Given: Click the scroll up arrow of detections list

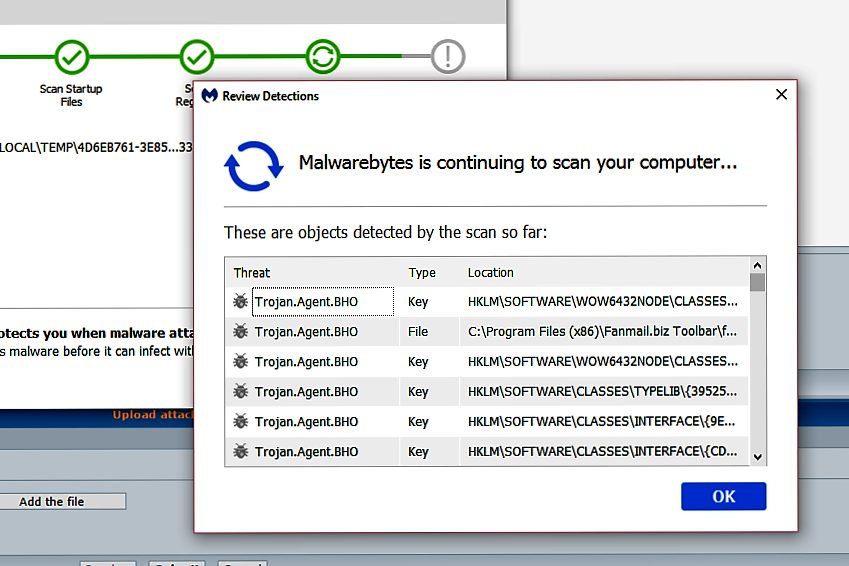Looking at the screenshot, I should [757, 265].
